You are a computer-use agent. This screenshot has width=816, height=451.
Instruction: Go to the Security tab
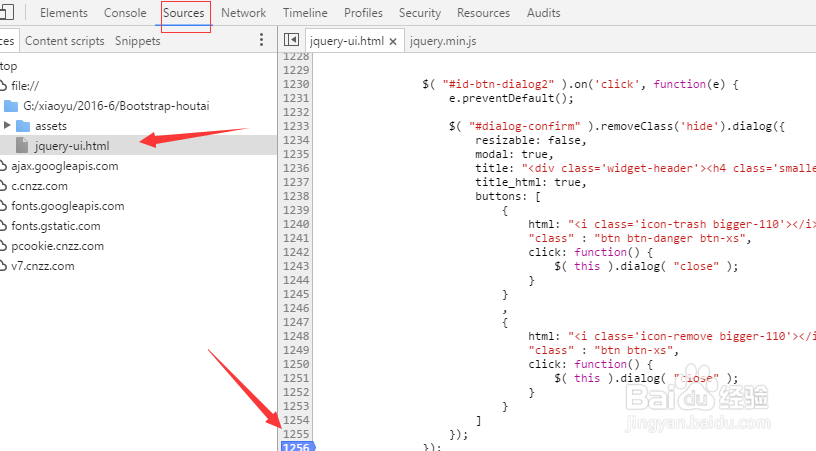[x=419, y=13]
